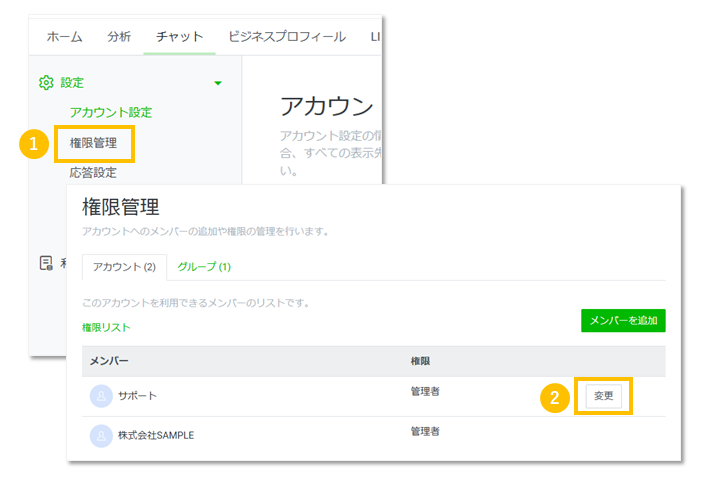The image size is (714, 481).
Task: Click the gear icon beside 設定
Action: 45,83
